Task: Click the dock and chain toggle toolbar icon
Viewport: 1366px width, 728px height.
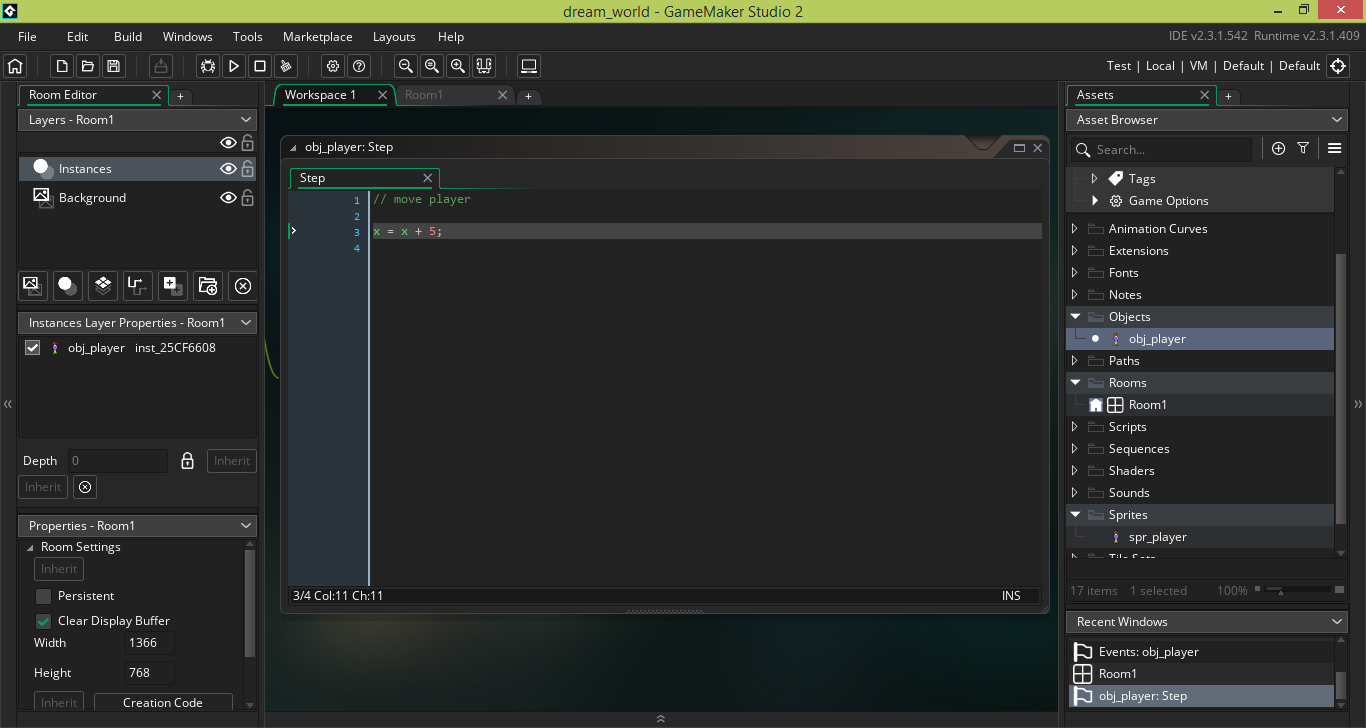Action: [484, 66]
